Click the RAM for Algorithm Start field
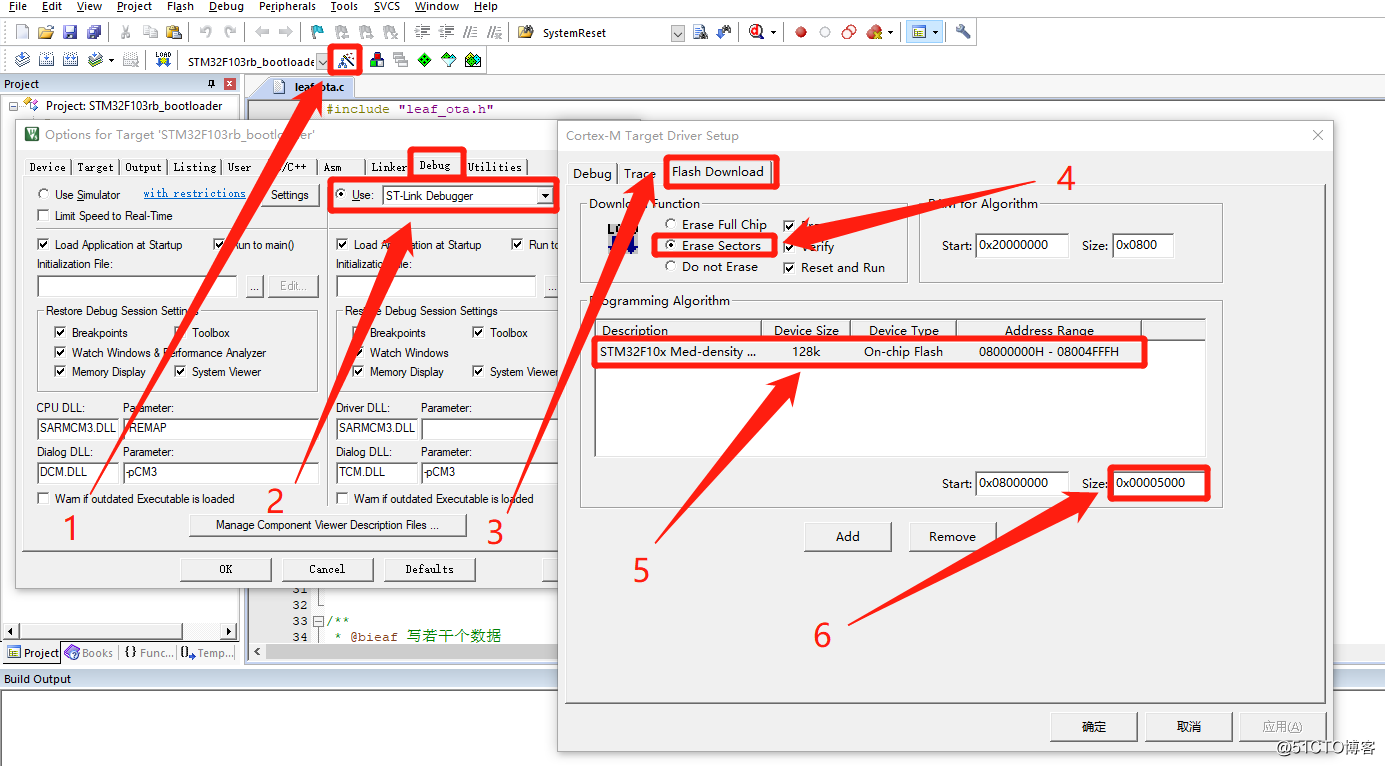The height and width of the screenshot is (766, 1385). pyautogui.click(x=1022, y=245)
